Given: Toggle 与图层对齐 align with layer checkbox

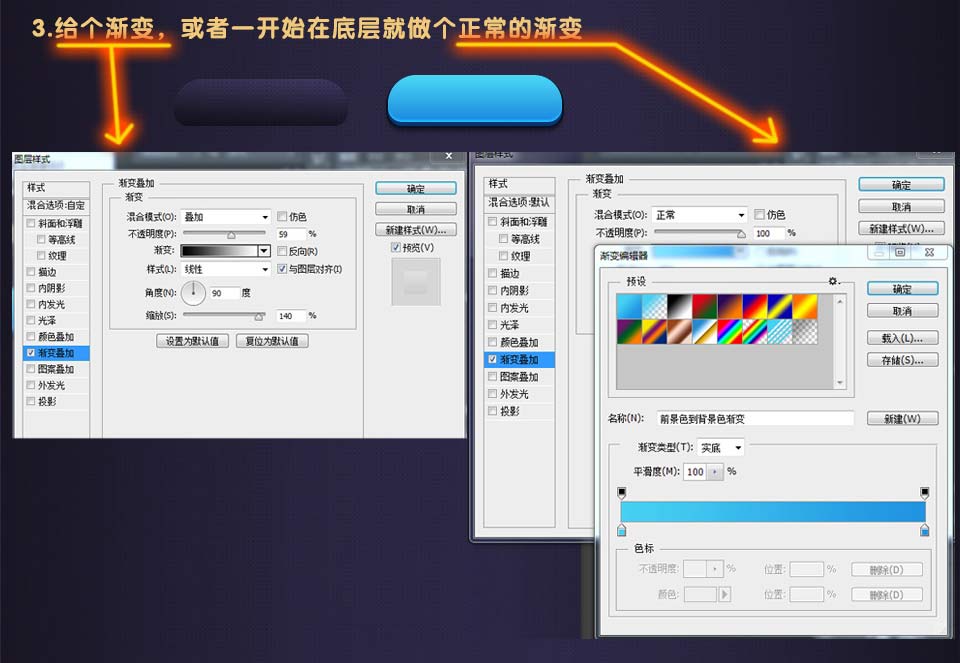Looking at the screenshot, I should click(266, 269).
